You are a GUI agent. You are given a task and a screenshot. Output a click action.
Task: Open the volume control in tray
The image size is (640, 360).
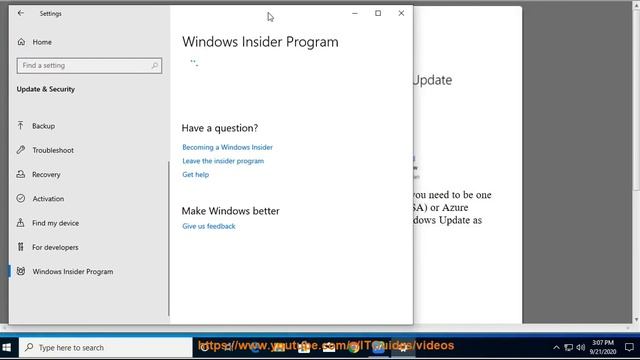click(x=581, y=348)
